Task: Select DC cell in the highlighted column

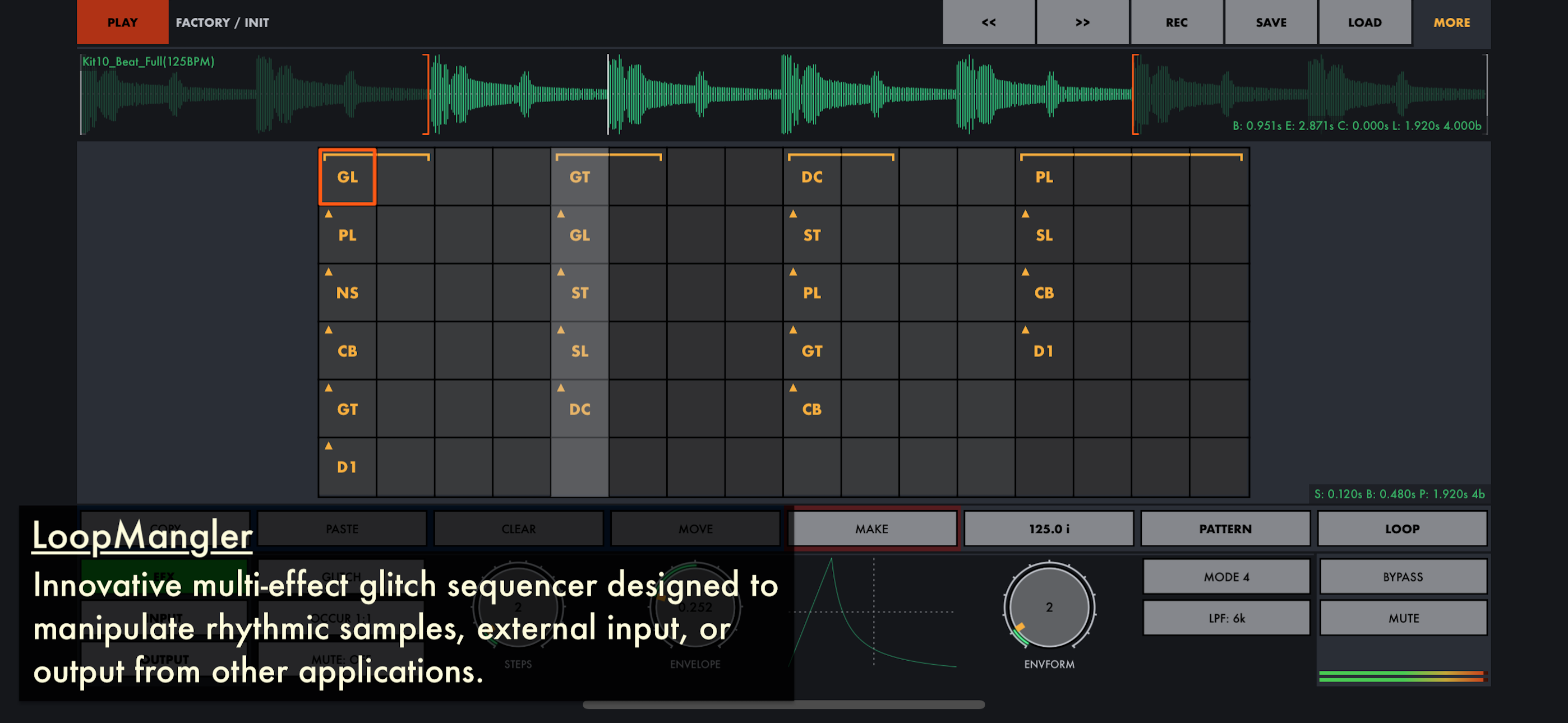Action: tap(579, 409)
